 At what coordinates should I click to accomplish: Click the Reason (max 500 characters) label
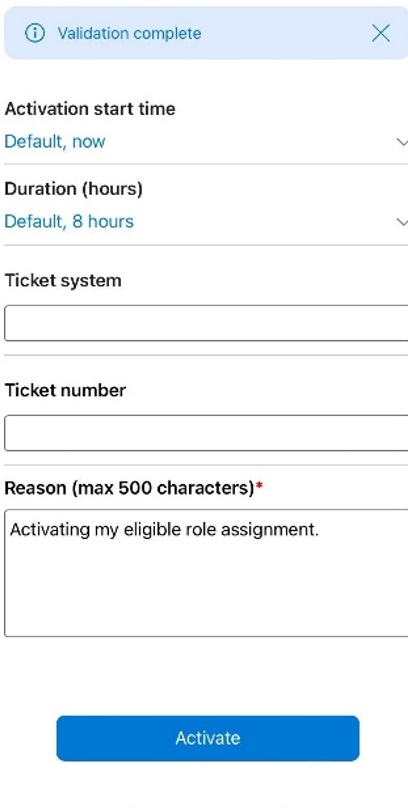tap(129, 487)
